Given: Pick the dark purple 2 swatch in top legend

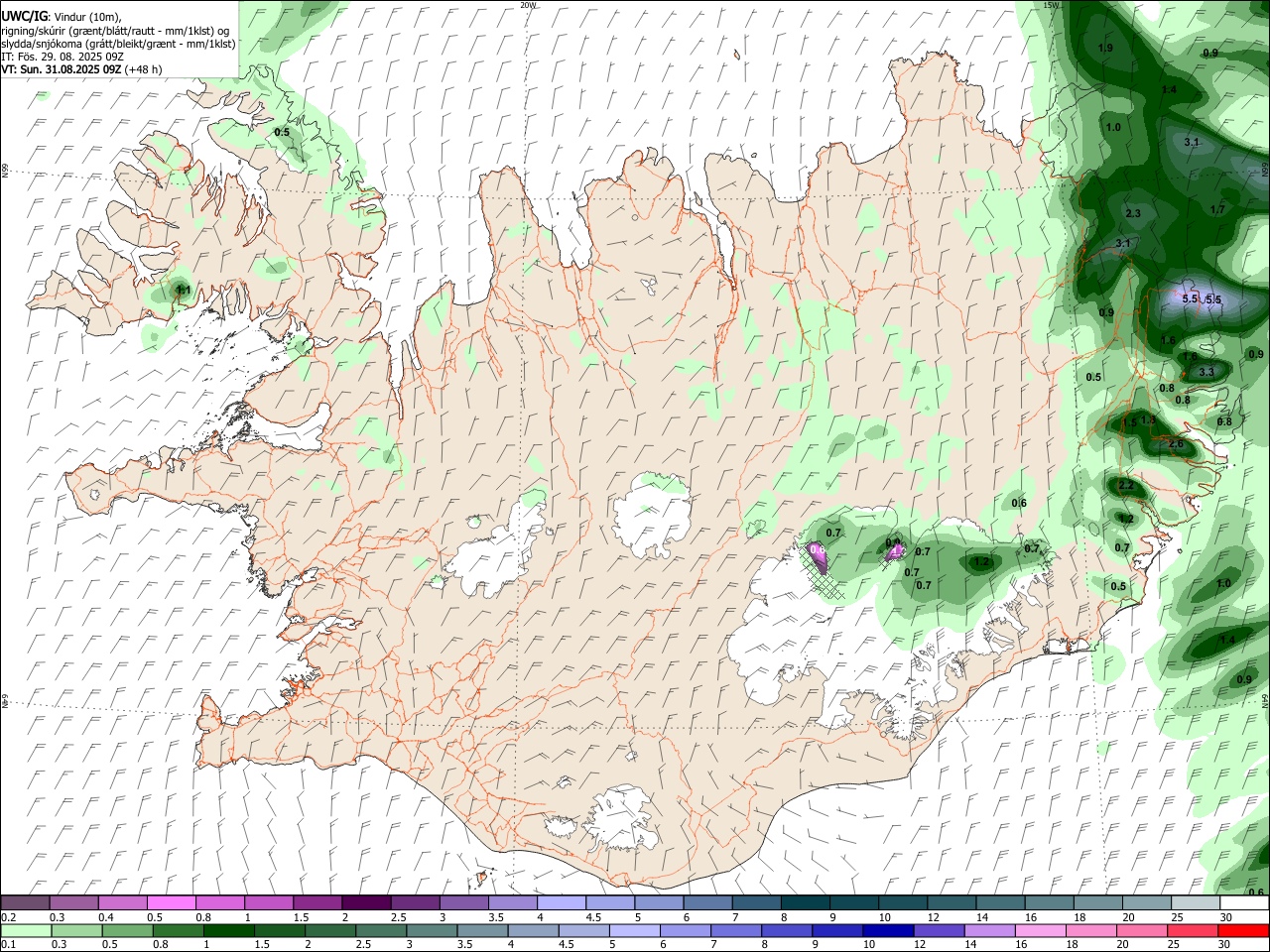Looking at the screenshot, I should tap(365, 903).
